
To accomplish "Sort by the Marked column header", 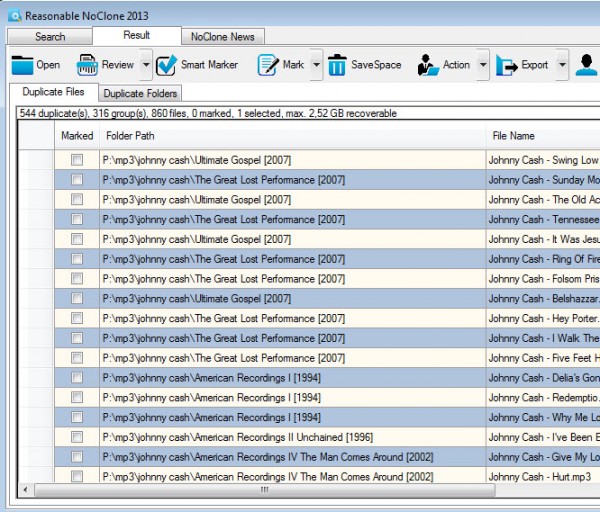I will tap(77, 135).
